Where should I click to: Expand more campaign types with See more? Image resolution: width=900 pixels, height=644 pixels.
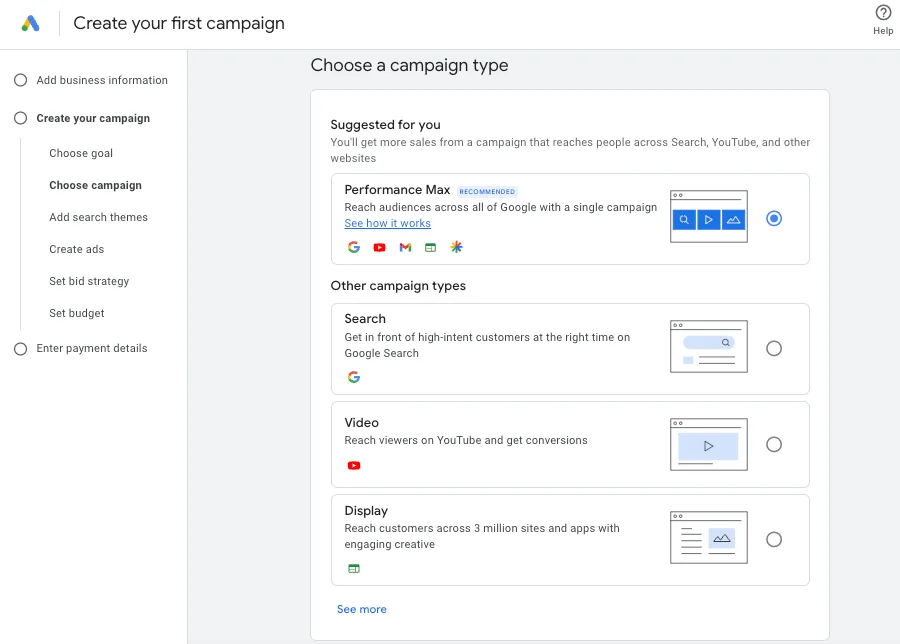coord(362,610)
